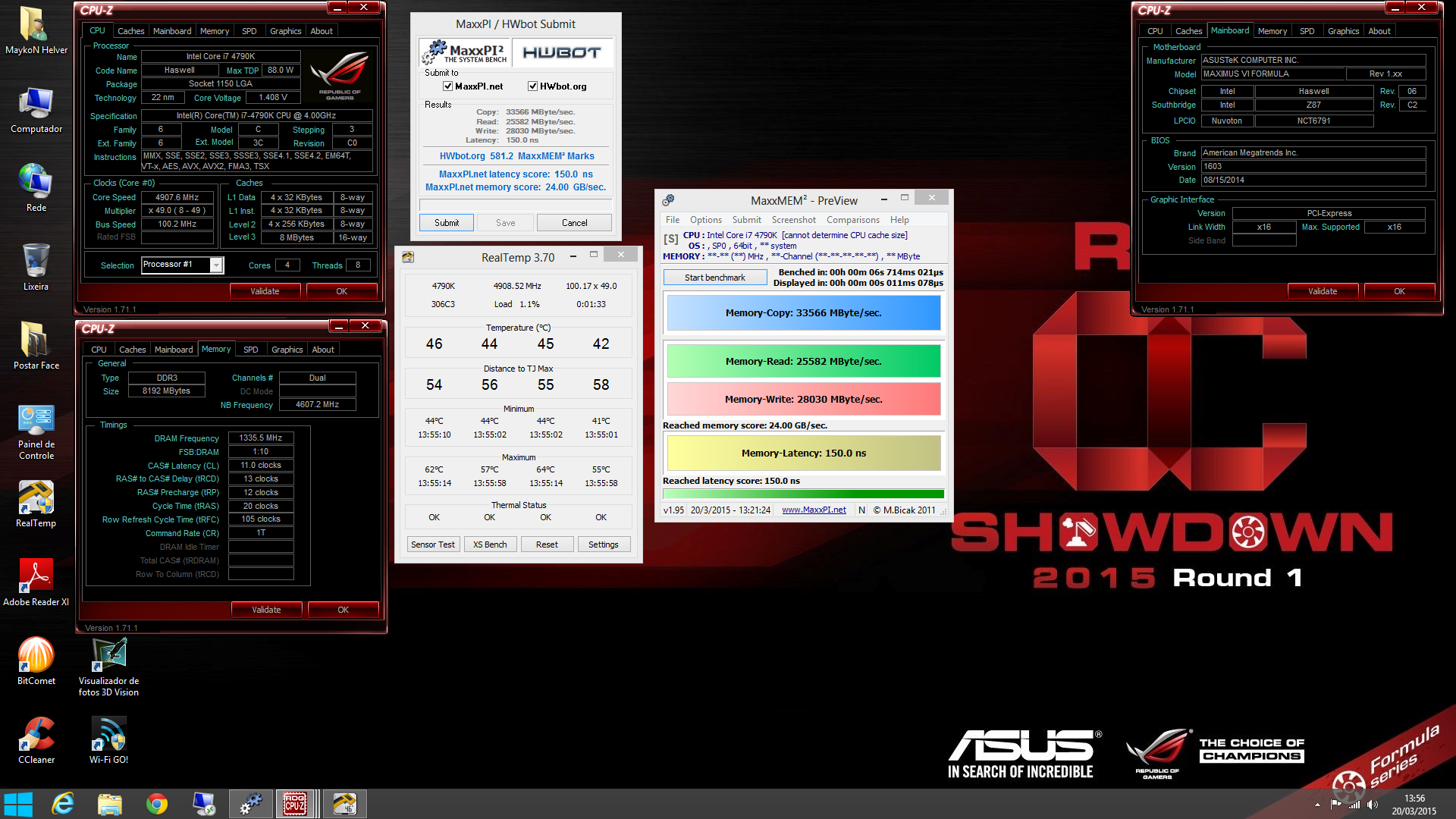Open the Rede network icon

click(36, 188)
